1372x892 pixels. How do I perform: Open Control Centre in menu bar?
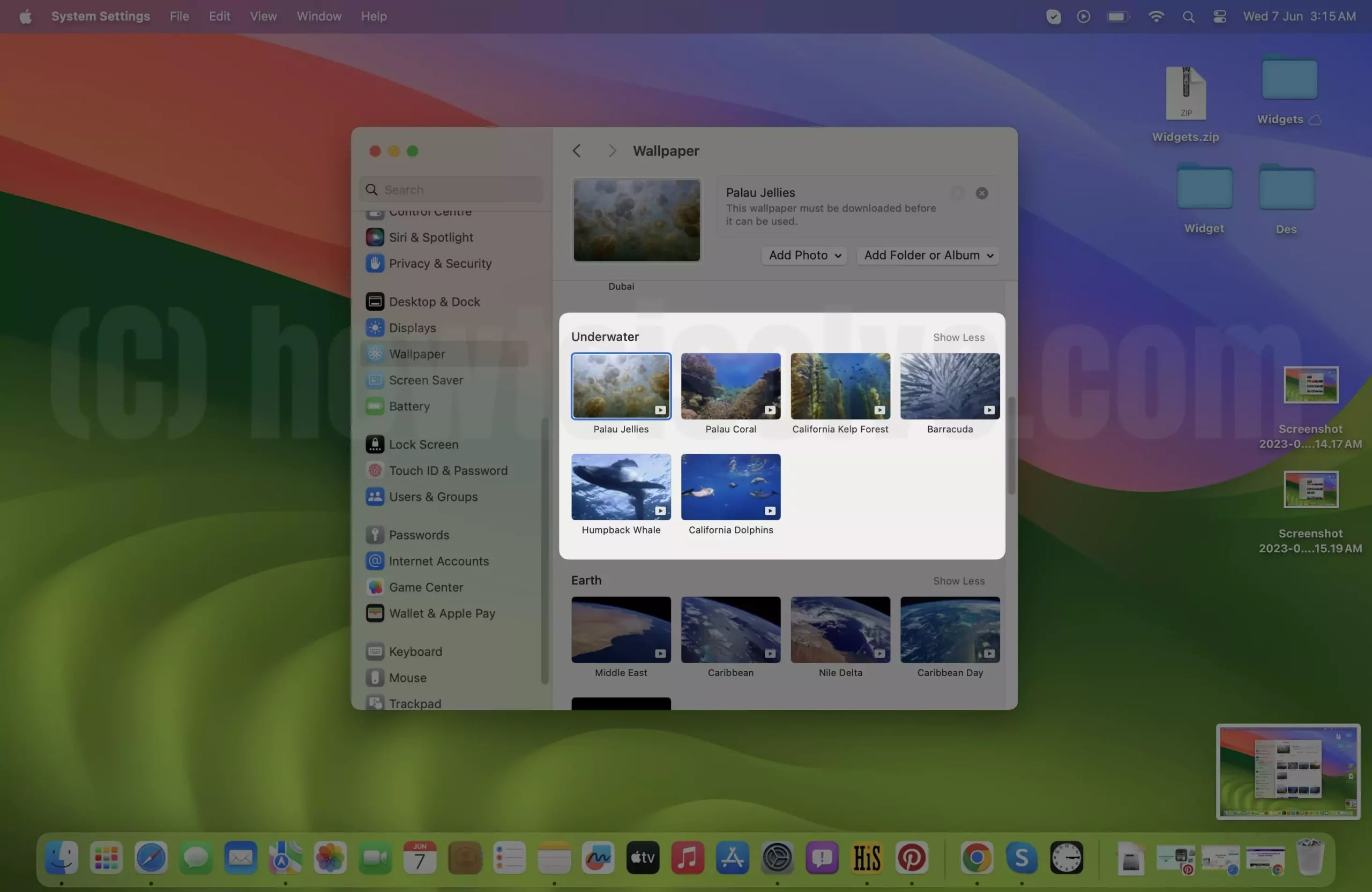1219,16
